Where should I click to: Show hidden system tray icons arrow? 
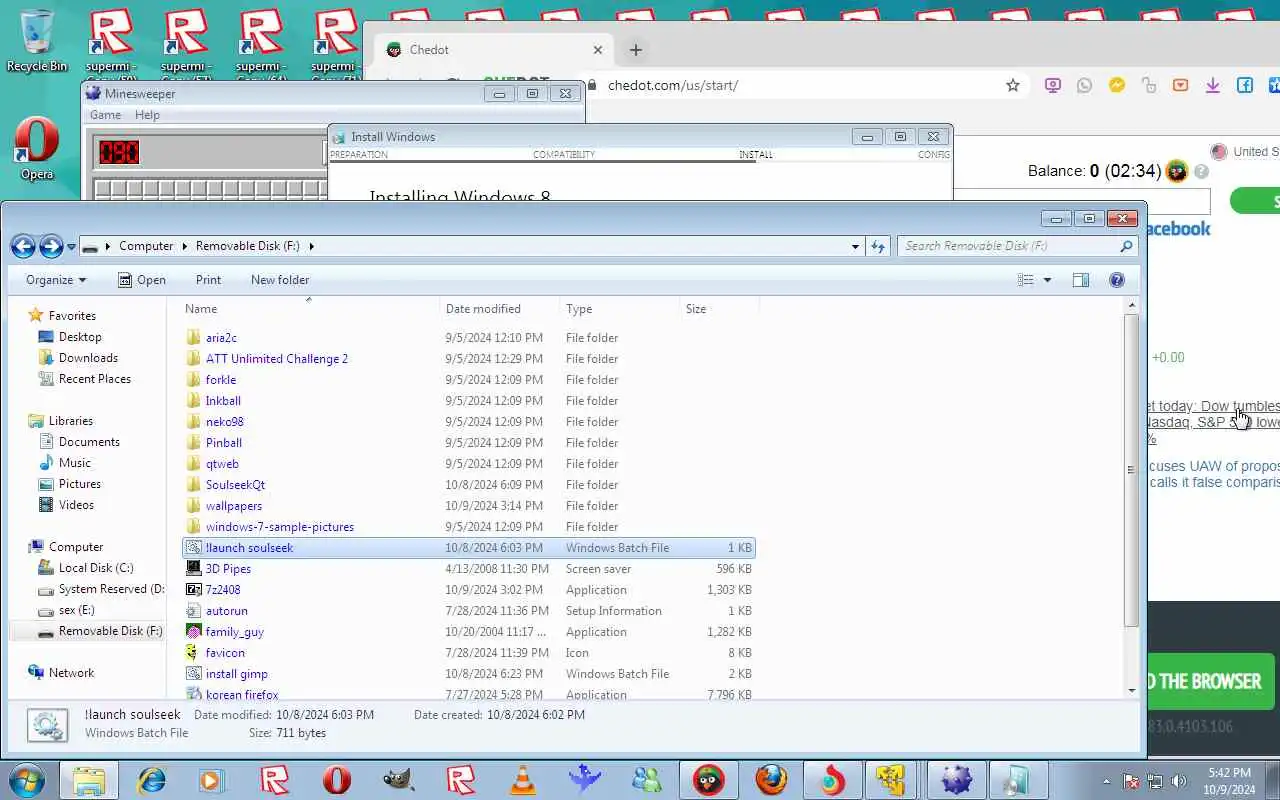(x=1106, y=781)
